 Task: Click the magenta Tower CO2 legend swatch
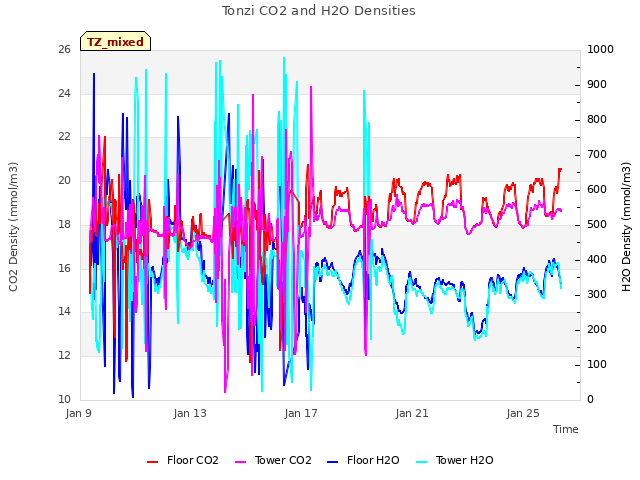point(241,462)
